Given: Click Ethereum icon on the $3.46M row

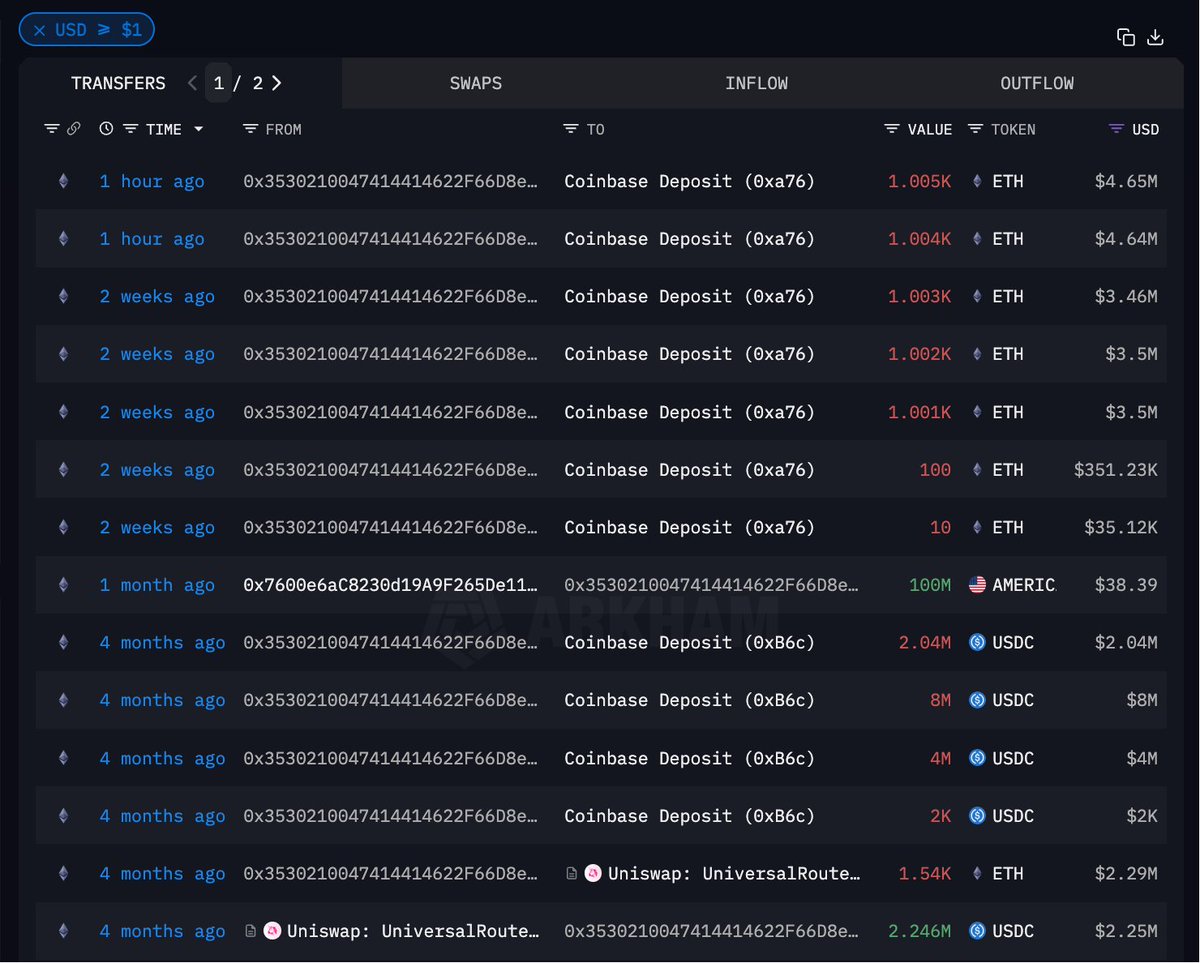Looking at the screenshot, I should [64, 297].
